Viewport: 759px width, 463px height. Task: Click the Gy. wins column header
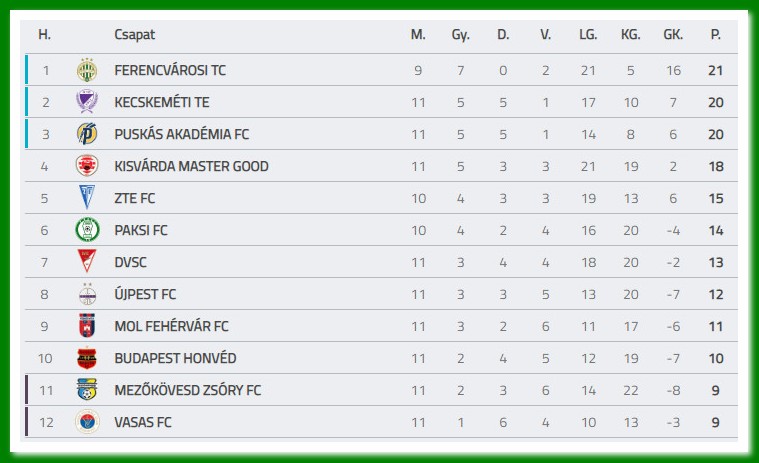pyautogui.click(x=460, y=34)
